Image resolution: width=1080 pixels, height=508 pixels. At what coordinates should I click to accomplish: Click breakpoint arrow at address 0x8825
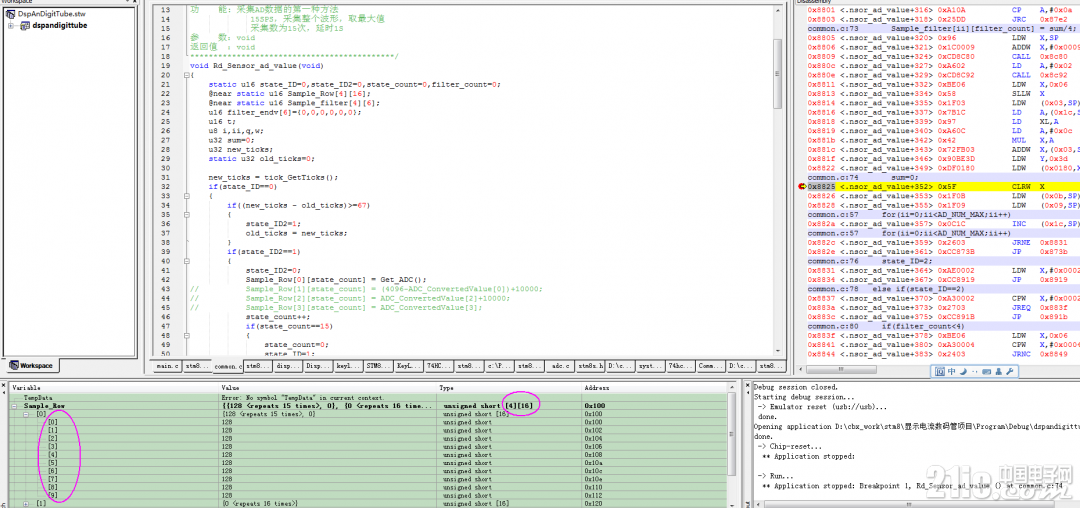(802, 187)
